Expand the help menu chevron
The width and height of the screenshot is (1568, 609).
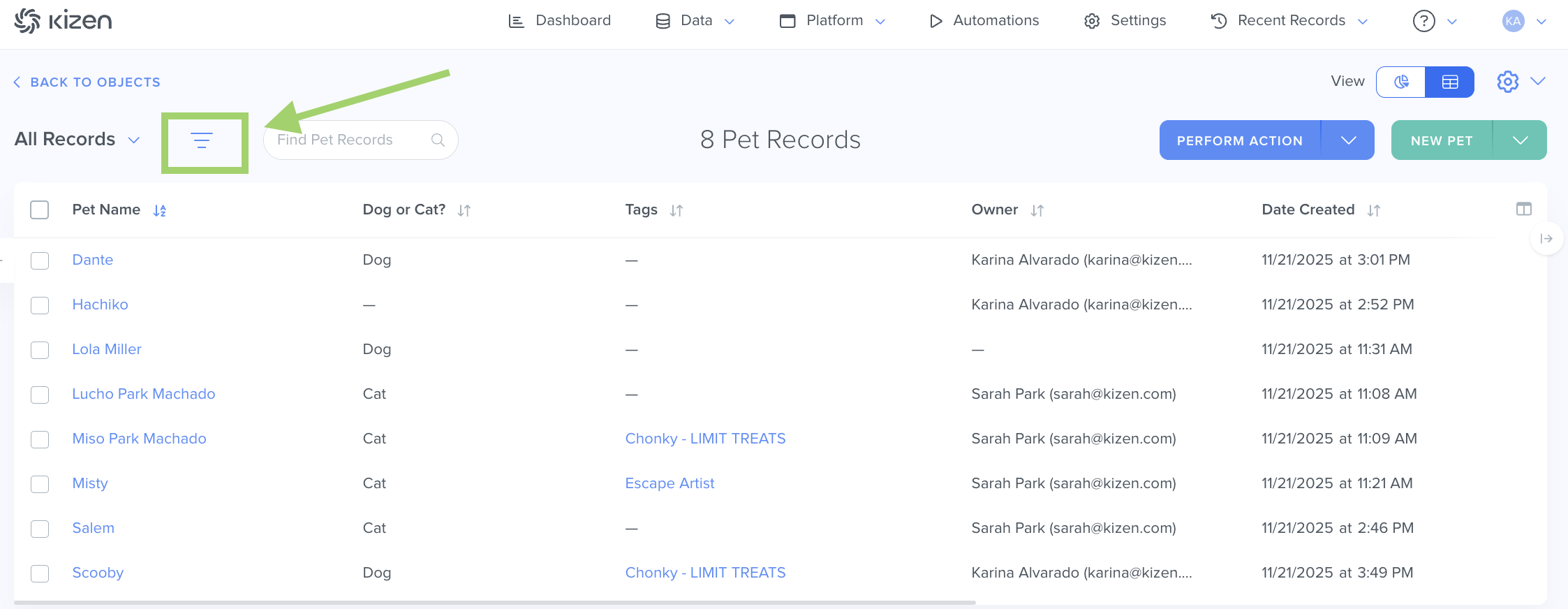[x=1452, y=22]
